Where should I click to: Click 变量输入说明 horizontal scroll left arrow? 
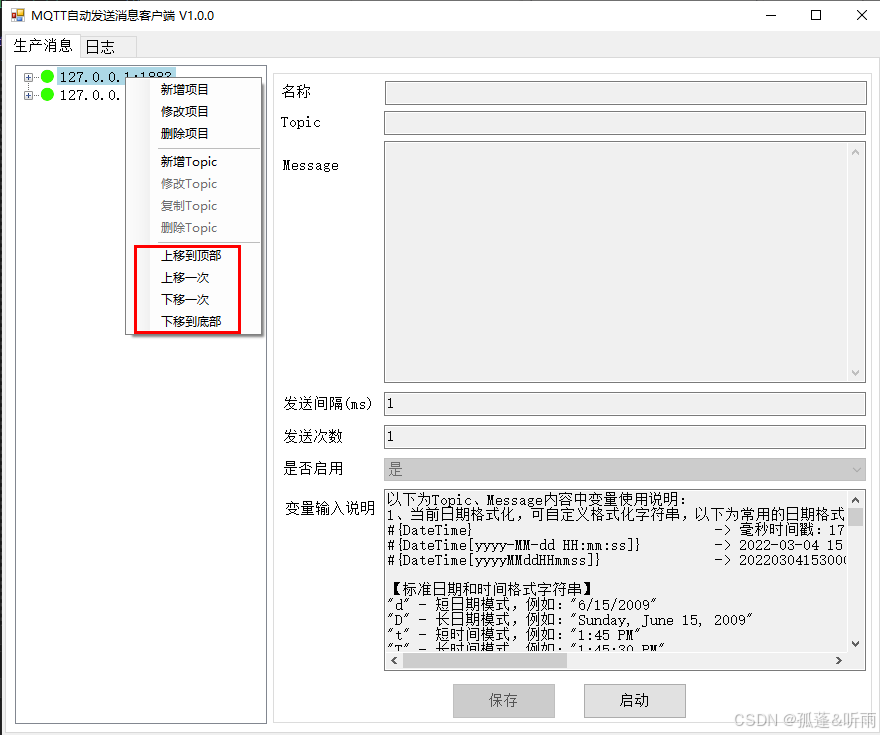pos(394,661)
